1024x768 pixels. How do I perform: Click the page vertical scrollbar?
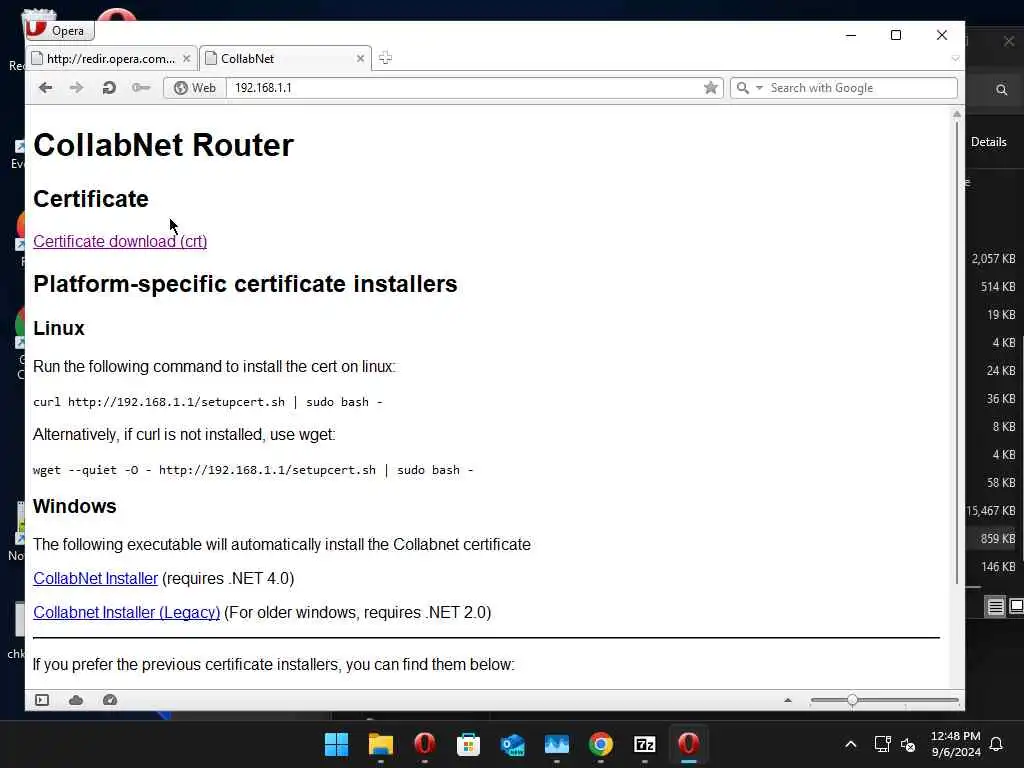[x=957, y=353]
